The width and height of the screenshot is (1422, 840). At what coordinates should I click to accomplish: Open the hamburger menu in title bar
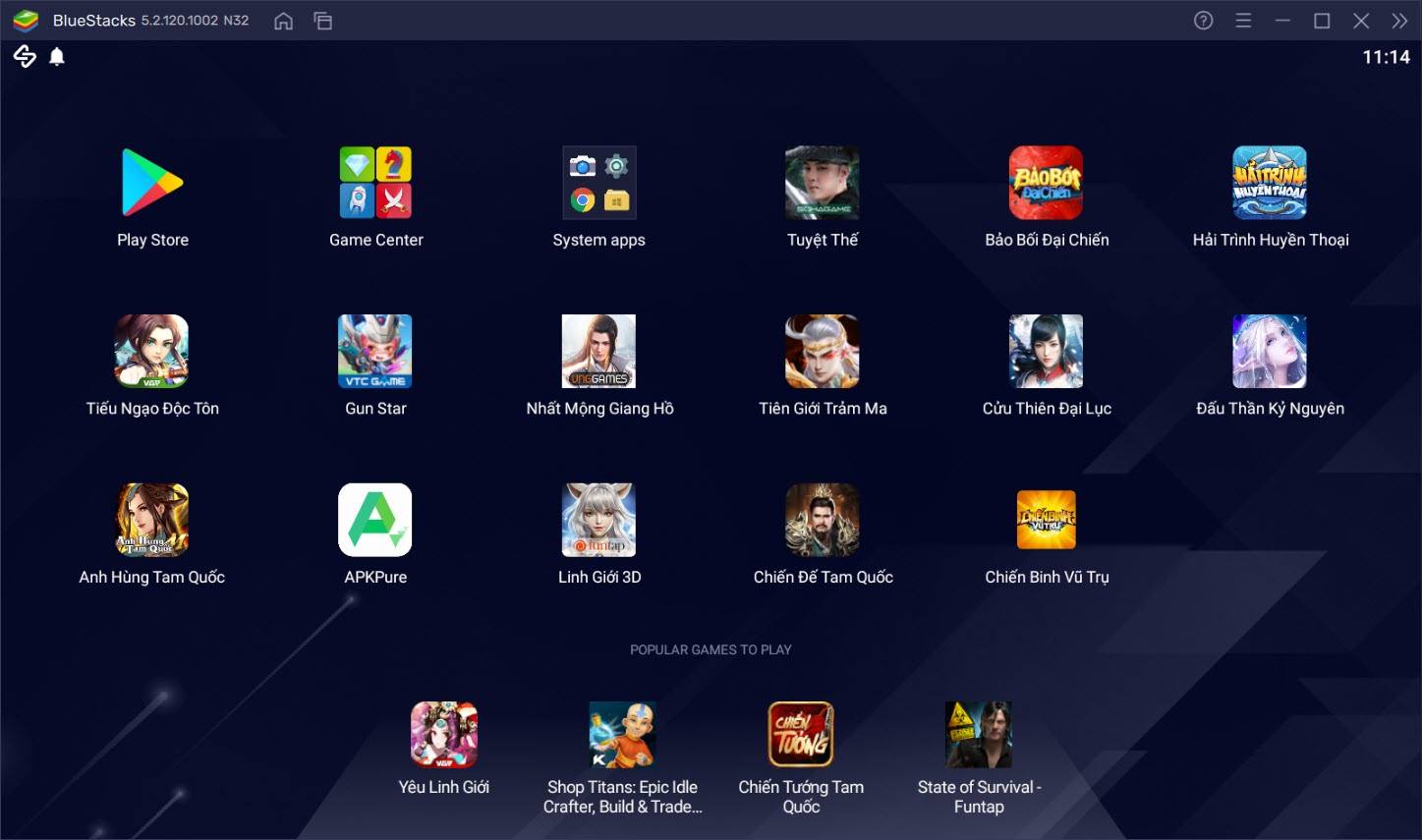(1243, 21)
